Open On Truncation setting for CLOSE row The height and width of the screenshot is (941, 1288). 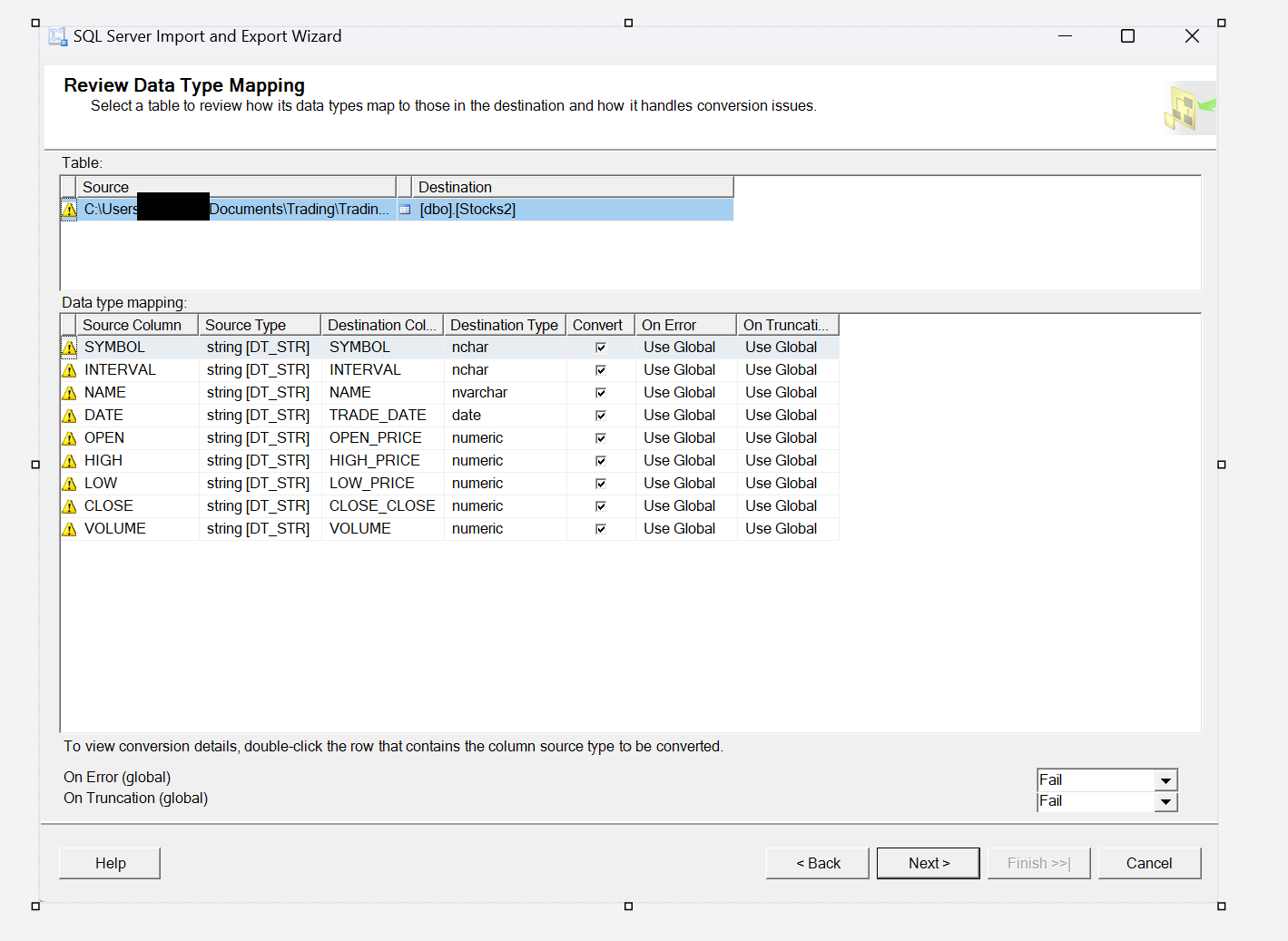(788, 506)
